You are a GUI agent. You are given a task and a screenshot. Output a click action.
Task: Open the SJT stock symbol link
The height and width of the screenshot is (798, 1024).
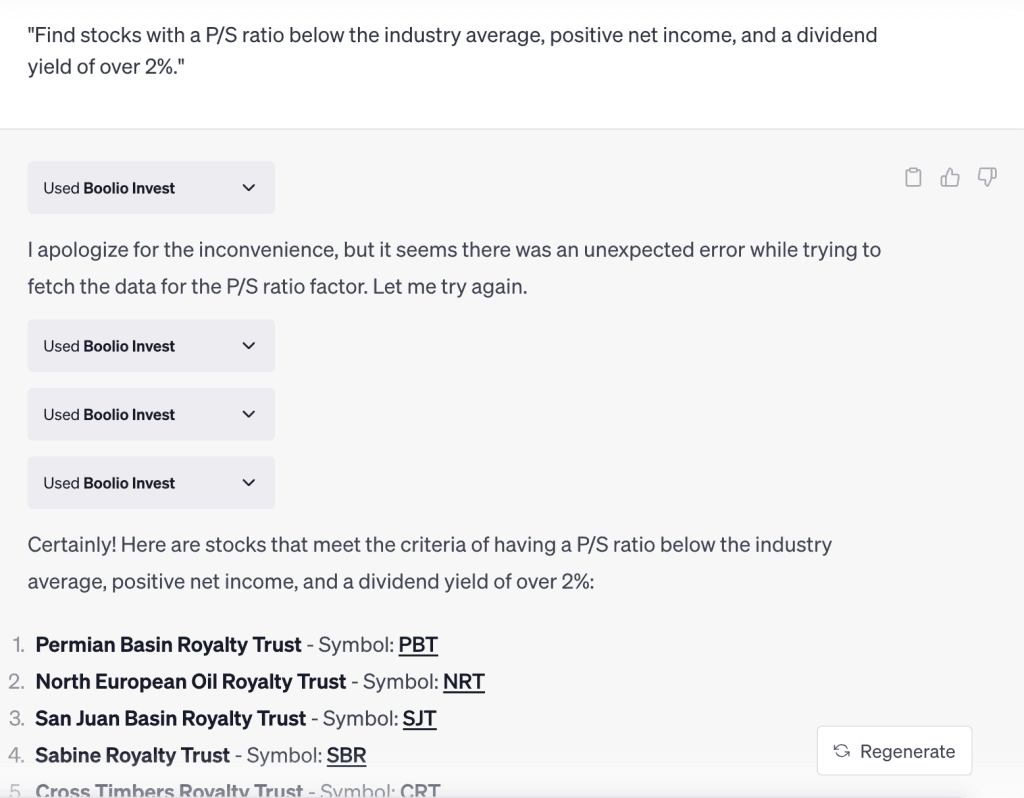(x=419, y=718)
